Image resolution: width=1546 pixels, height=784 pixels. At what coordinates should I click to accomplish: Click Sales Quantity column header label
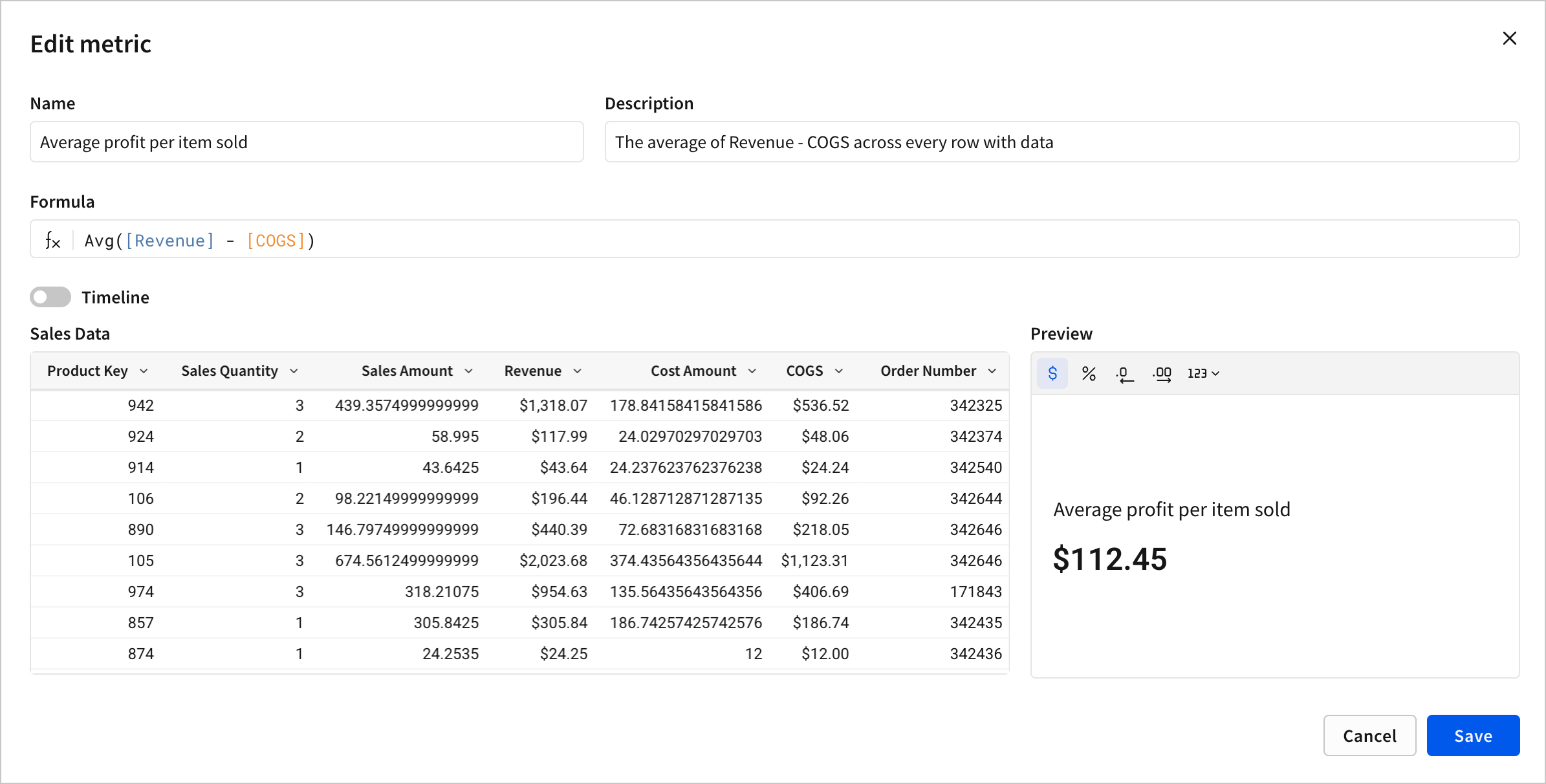click(230, 371)
